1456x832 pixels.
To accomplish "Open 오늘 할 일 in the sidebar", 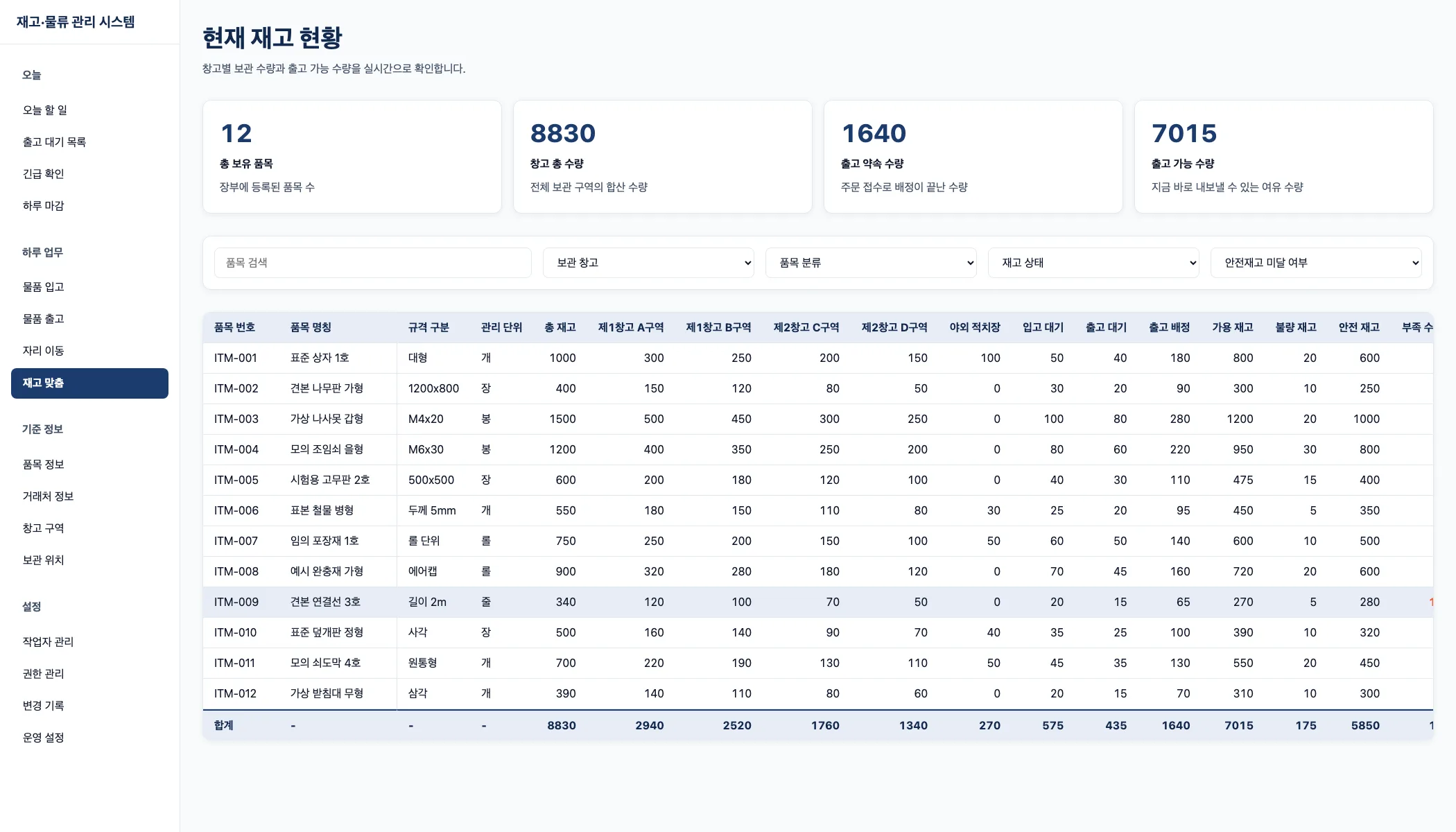I will coord(89,110).
